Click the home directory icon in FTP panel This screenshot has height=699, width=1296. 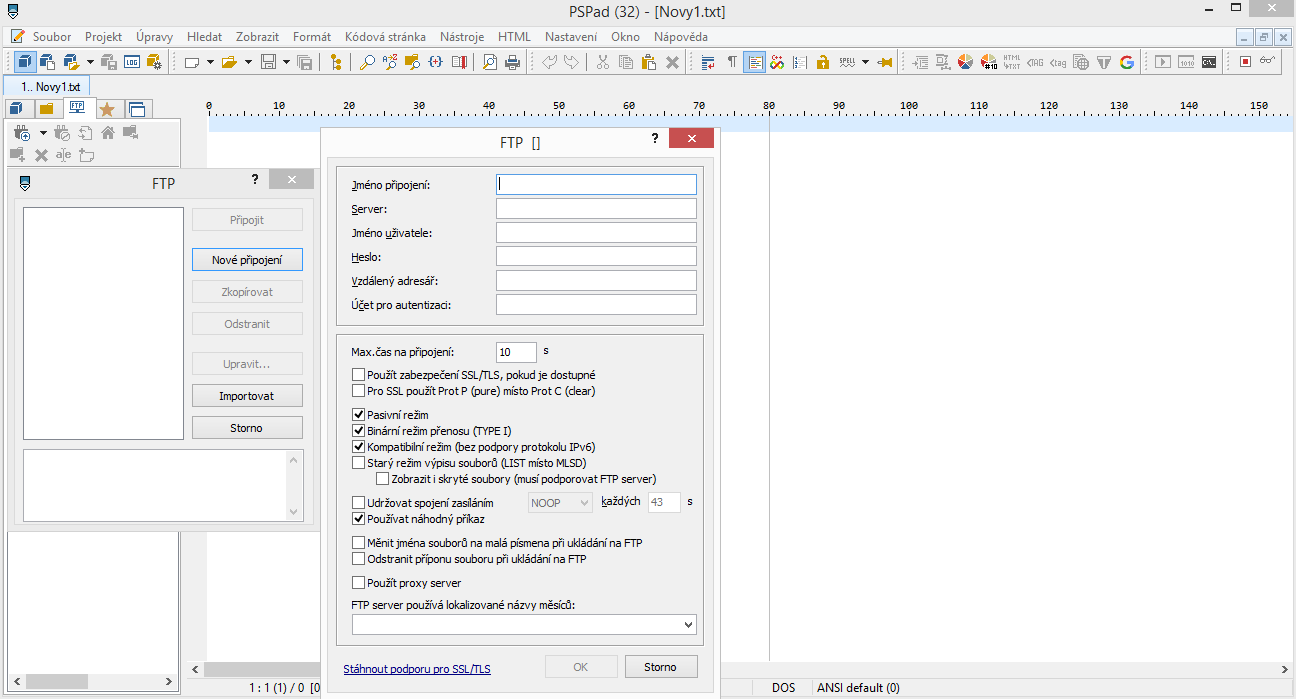click(x=108, y=132)
